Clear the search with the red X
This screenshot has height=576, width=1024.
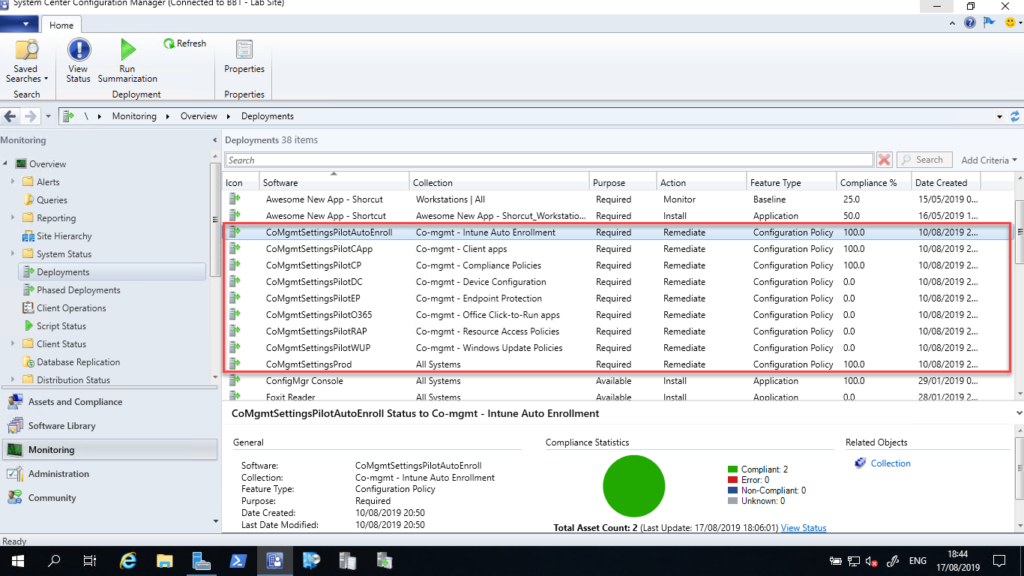click(x=884, y=160)
